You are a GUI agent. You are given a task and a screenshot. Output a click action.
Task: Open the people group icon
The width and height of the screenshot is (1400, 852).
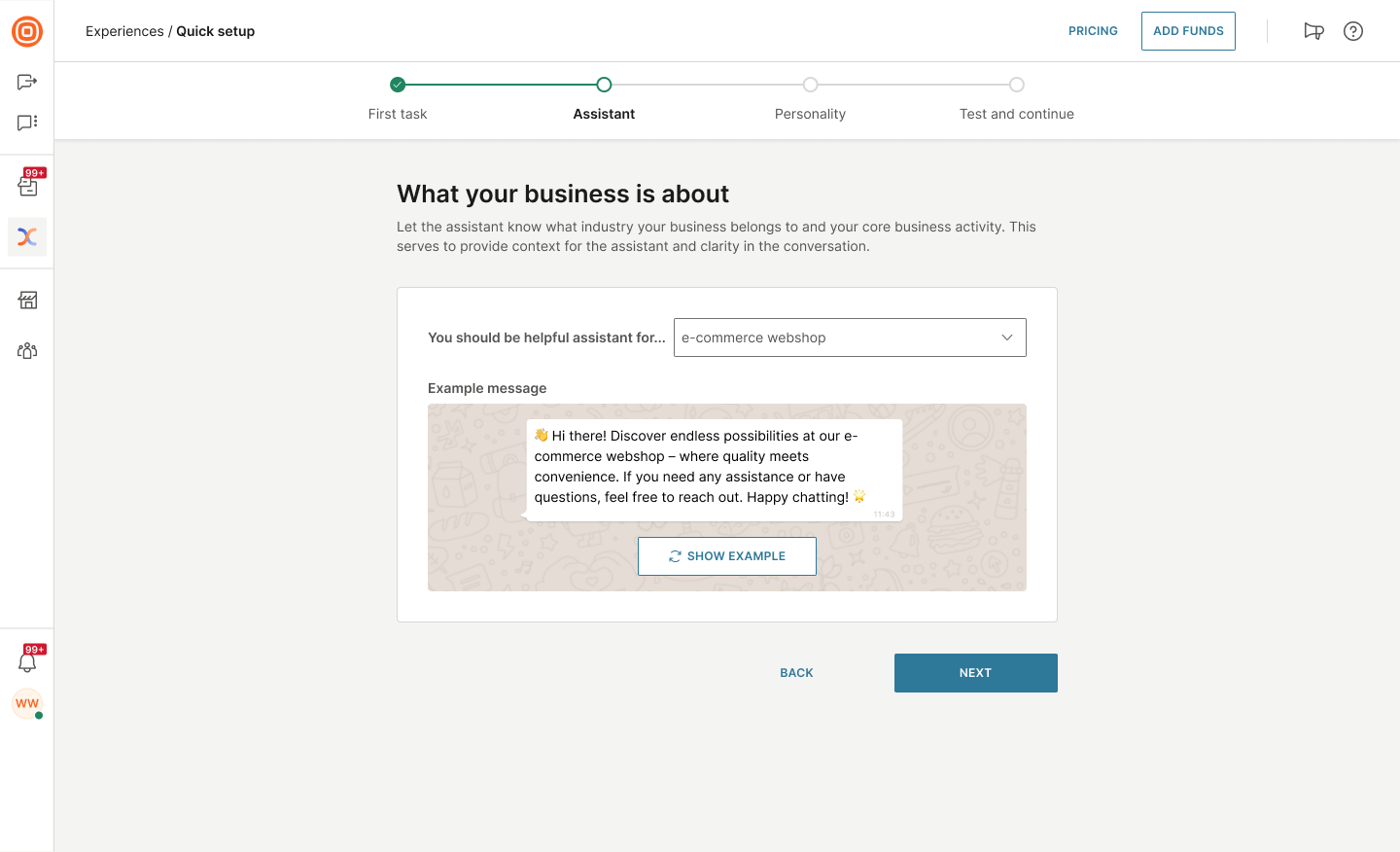point(27,351)
